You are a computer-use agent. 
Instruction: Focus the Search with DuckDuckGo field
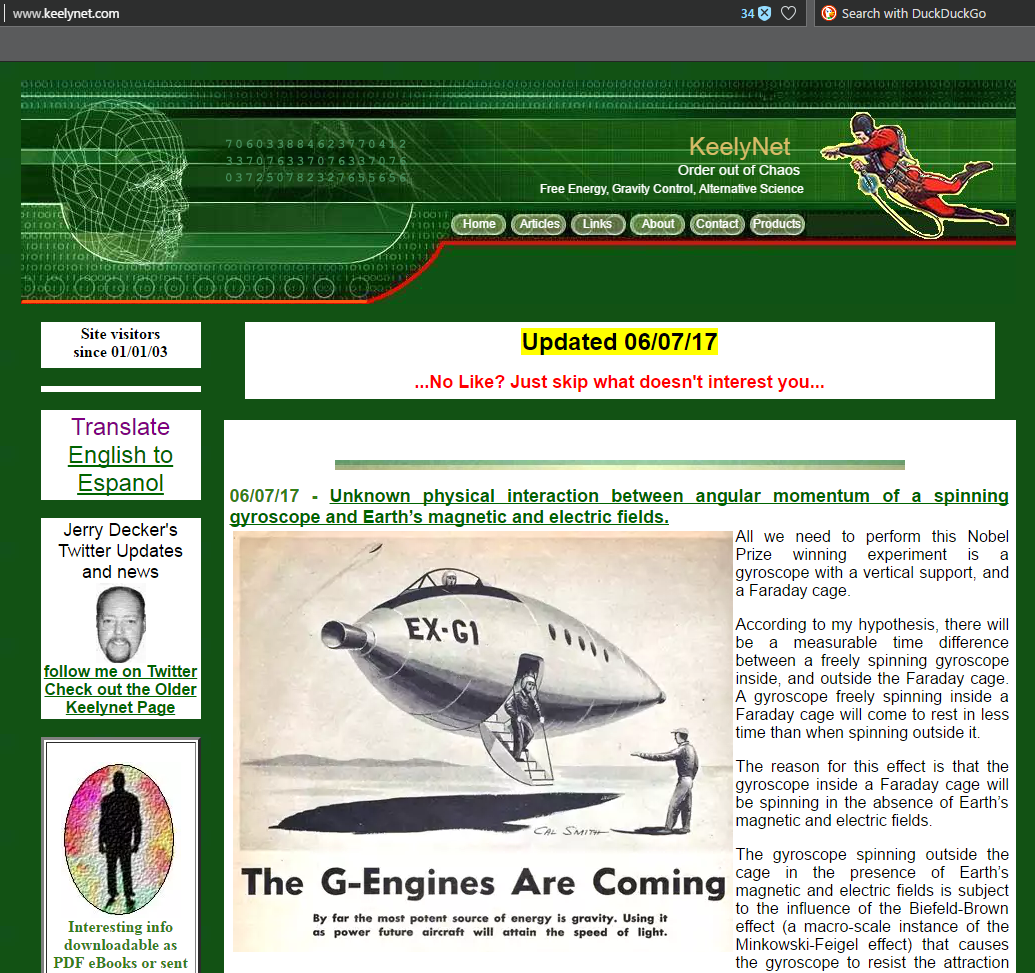[x=924, y=13]
